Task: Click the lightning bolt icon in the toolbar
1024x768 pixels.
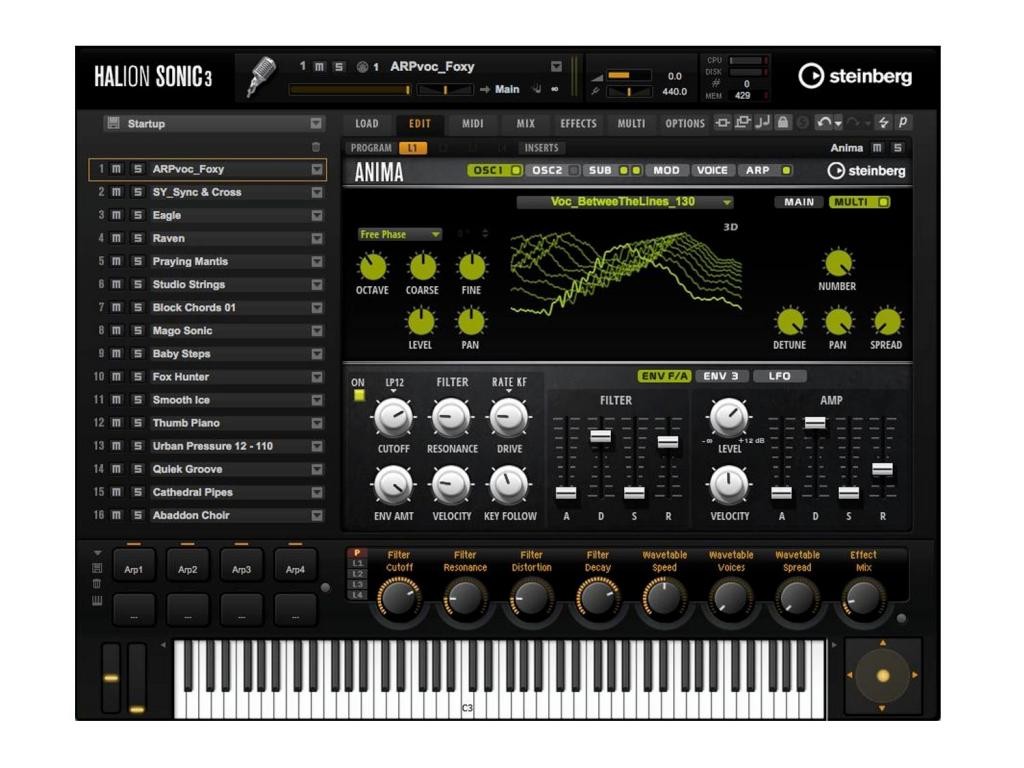Action: click(x=884, y=122)
